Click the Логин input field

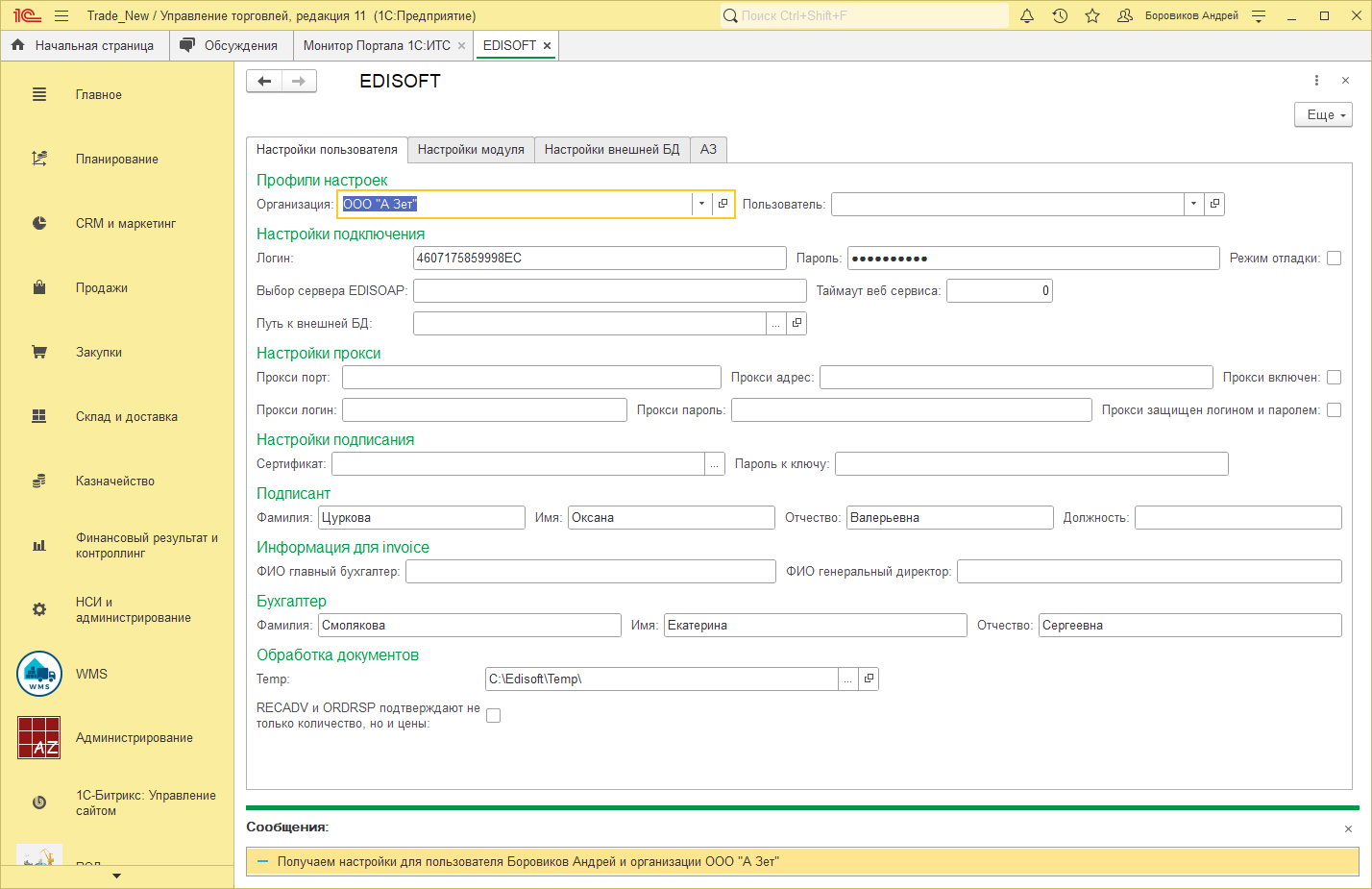pyautogui.click(x=600, y=258)
